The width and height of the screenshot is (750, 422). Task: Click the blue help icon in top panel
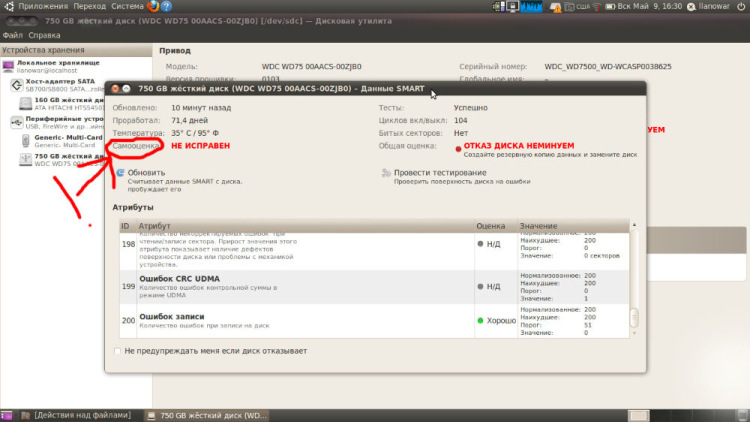(166, 6)
